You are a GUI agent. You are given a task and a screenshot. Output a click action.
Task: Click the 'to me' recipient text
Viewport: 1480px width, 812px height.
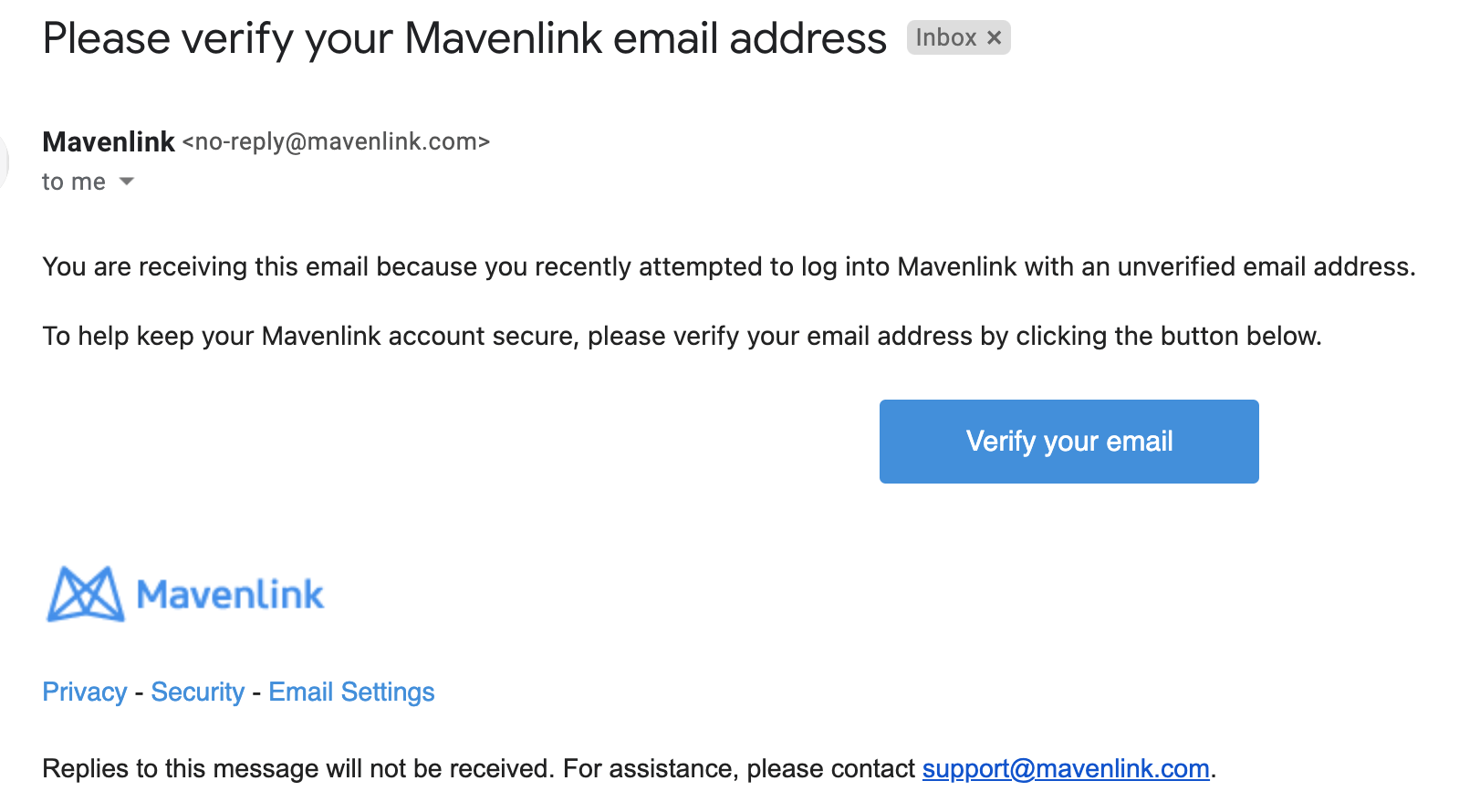tap(74, 182)
